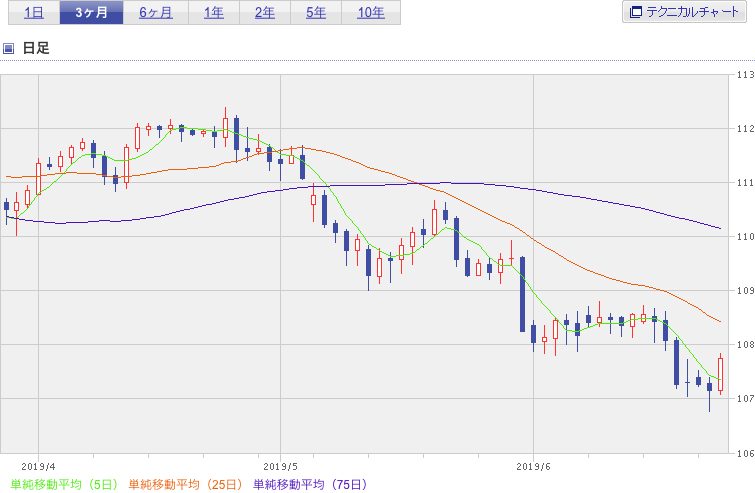Open the 2年 chart tab
755x493 pixels.
coord(265,13)
